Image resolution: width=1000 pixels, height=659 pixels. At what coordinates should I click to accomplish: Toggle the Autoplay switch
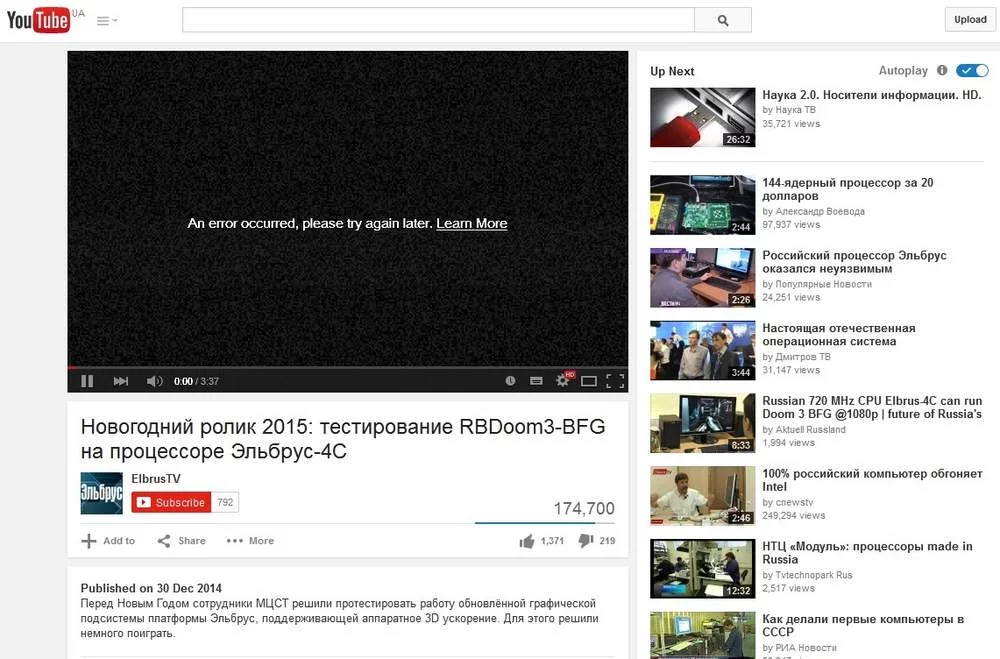972,71
